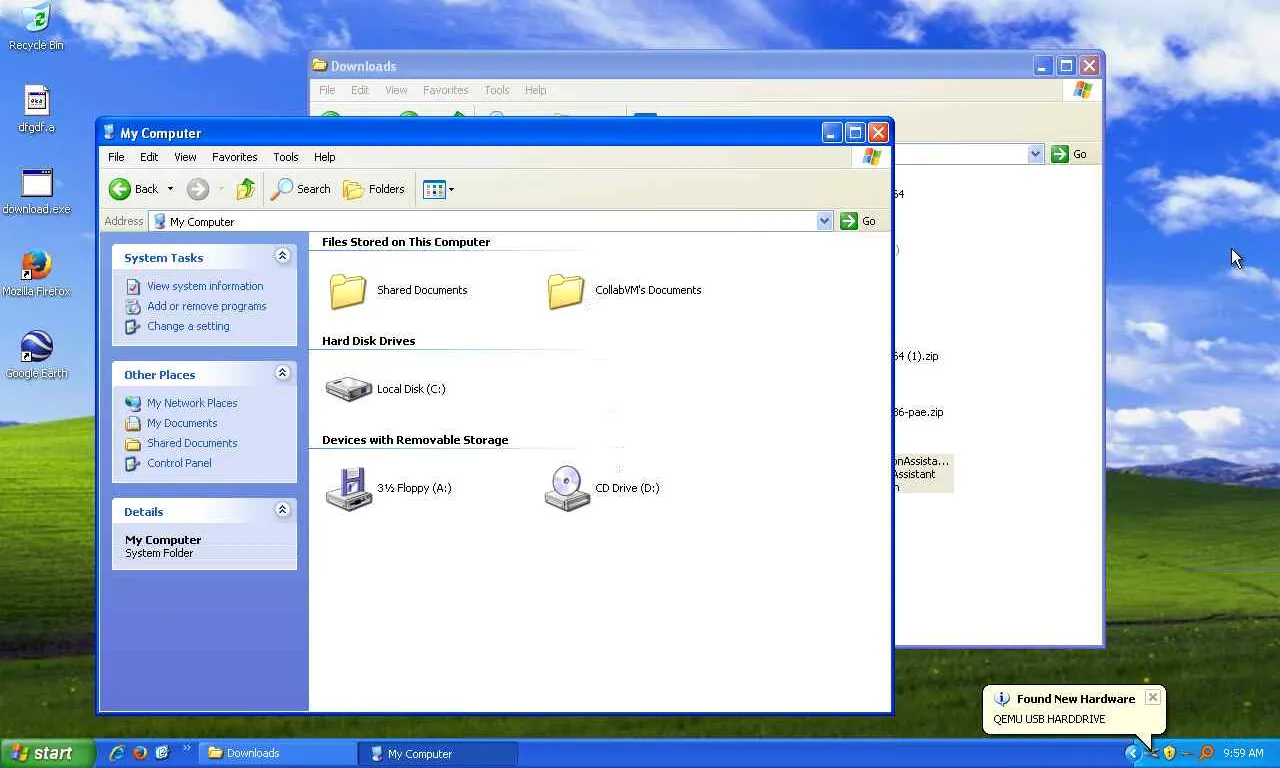Click the Up folder toolbar icon
The height and width of the screenshot is (768, 1280).
[x=245, y=189]
